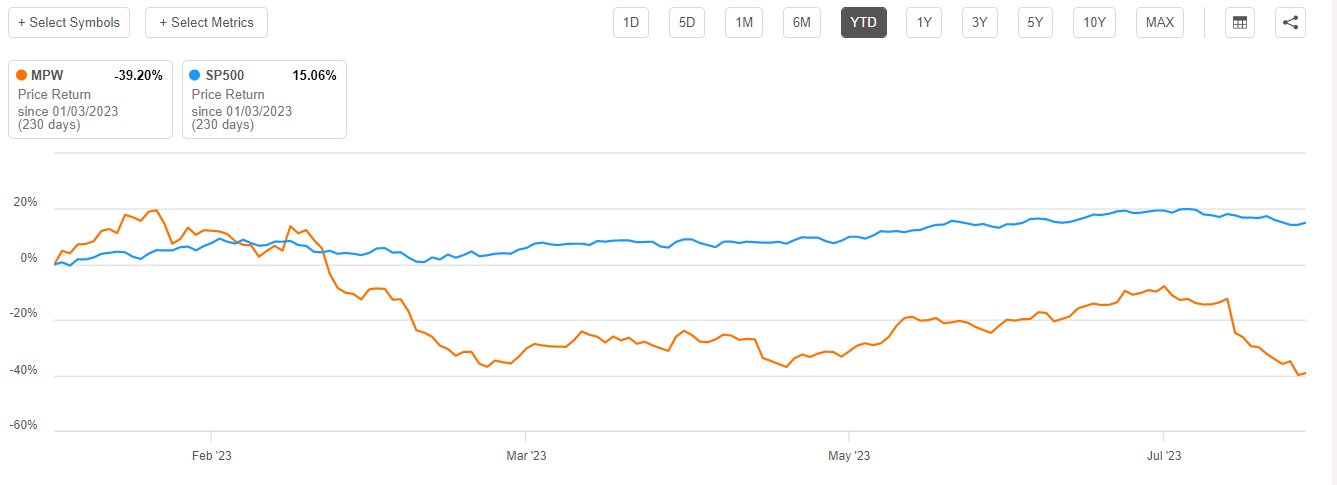Switch chart to 1Y range
The width and height of the screenshot is (1337, 485).
click(923, 22)
